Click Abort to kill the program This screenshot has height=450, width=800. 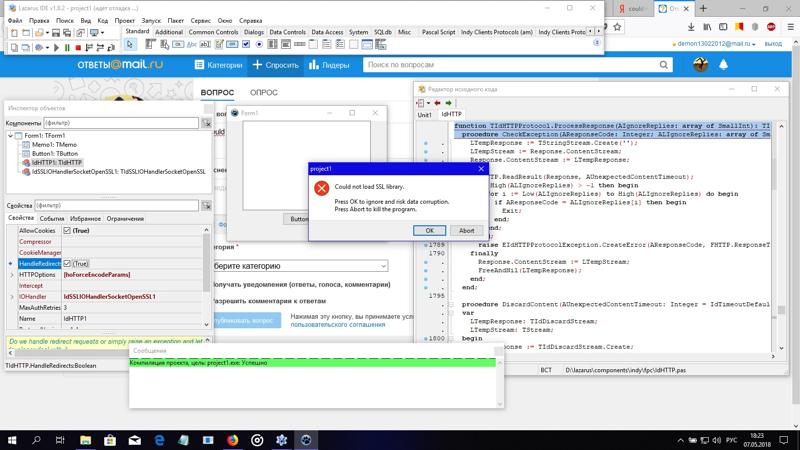(466, 230)
